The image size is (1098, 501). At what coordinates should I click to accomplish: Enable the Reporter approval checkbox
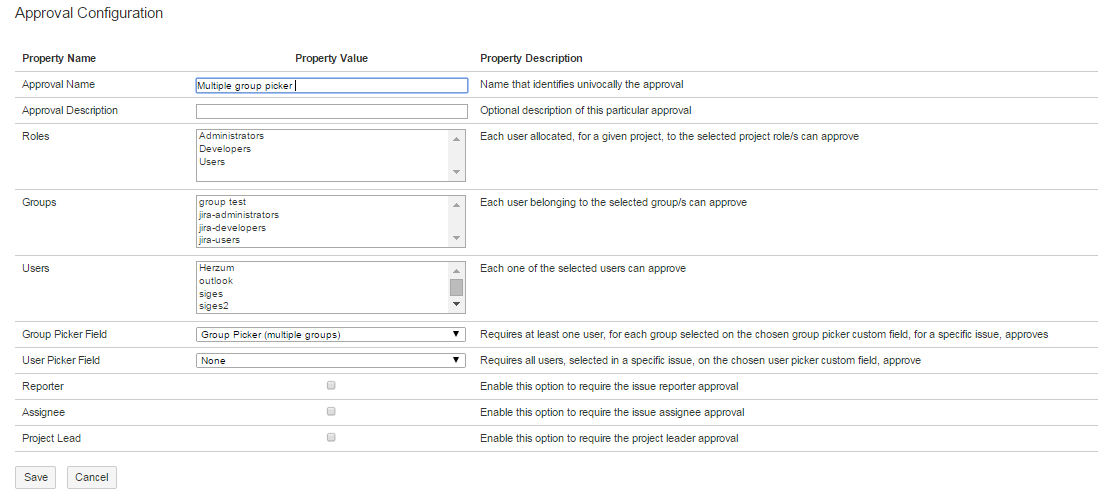[331, 385]
